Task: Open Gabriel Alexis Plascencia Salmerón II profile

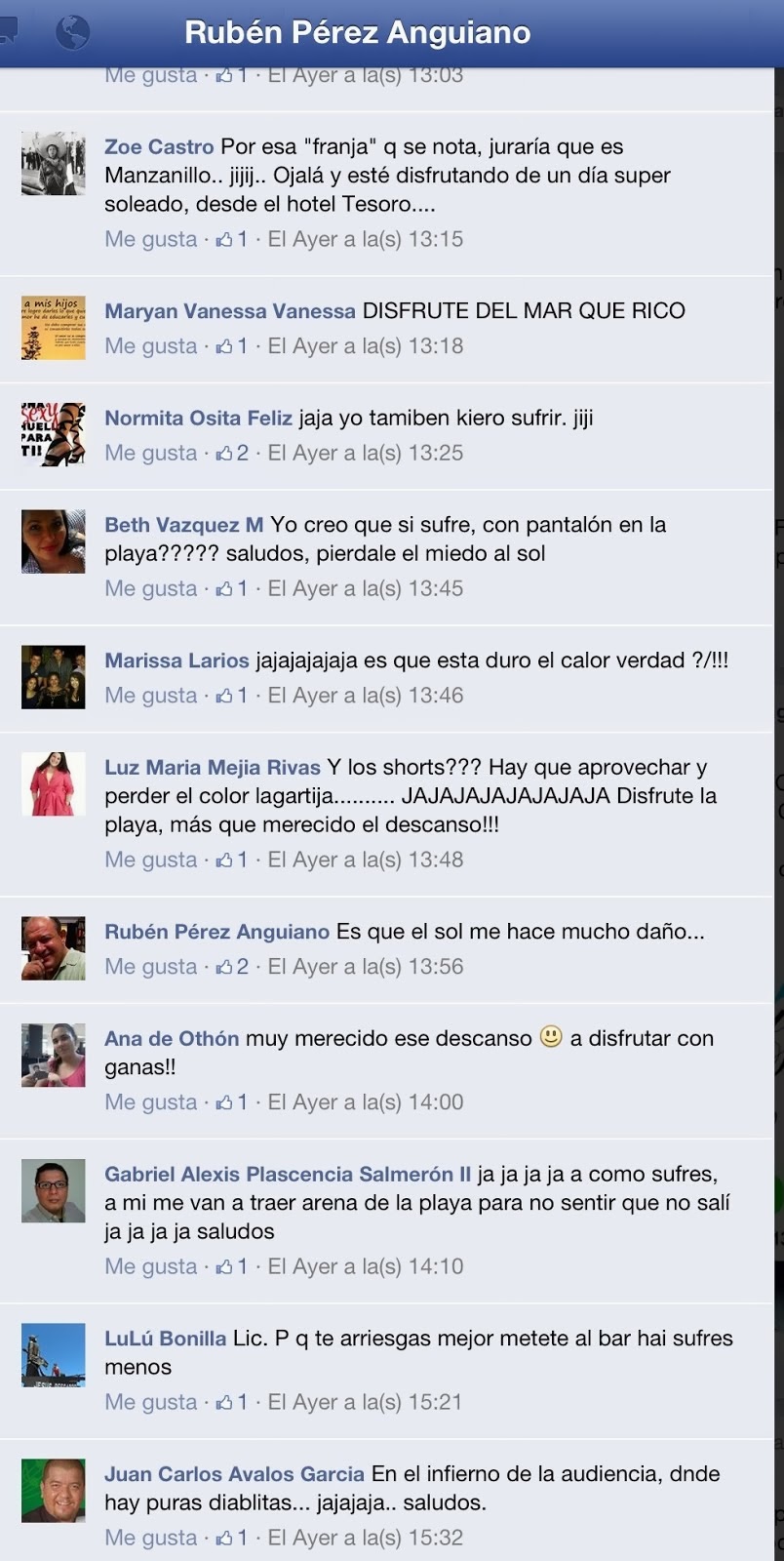Action: (x=288, y=1175)
